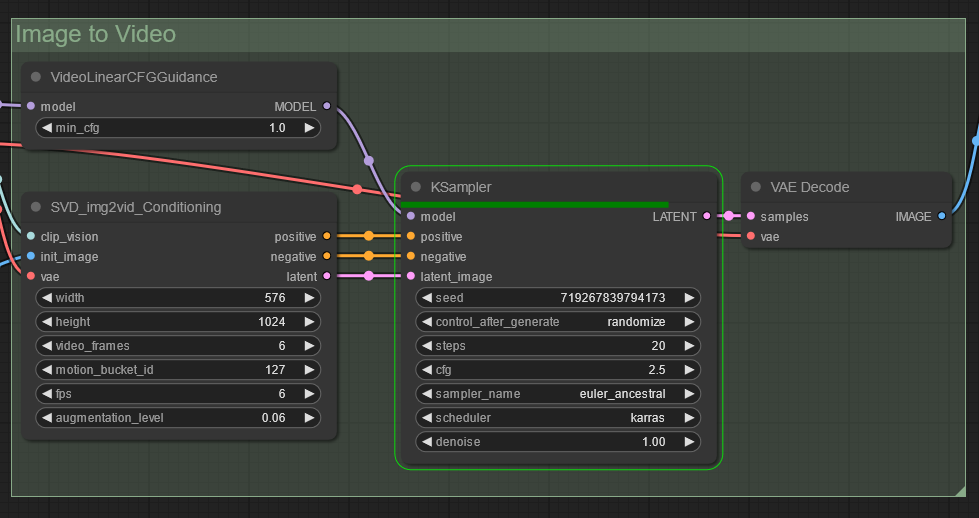Click the Image to Video group title
The height and width of the screenshot is (518, 979).
point(96,35)
